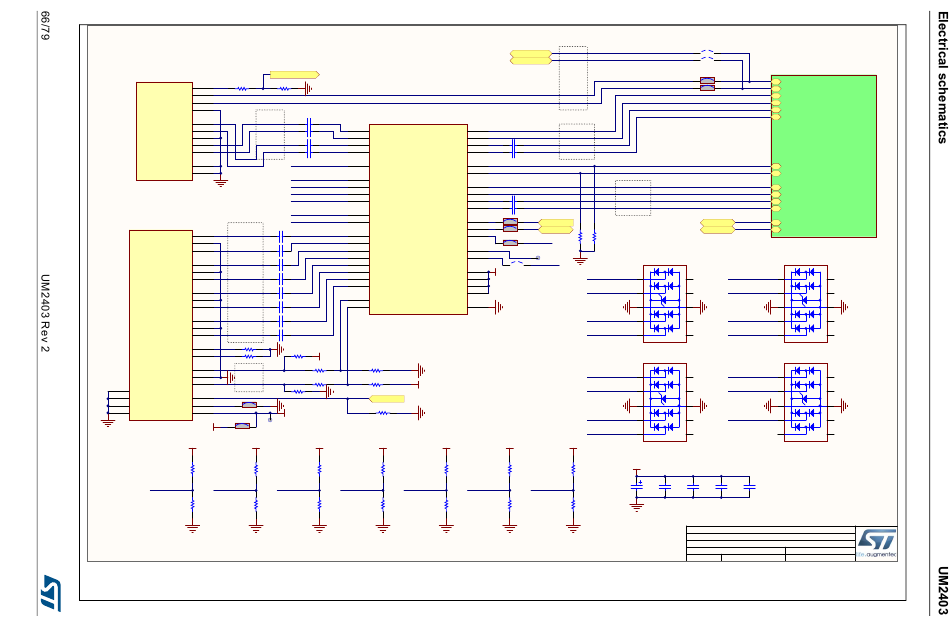This screenshot has height=627, width=950.
Task: Click the top-left yellow component block
Action: tap(164, 131)
